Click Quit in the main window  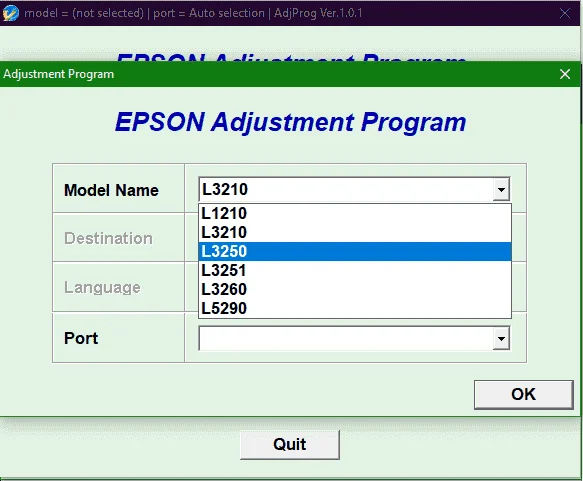[x=290, y=445]
